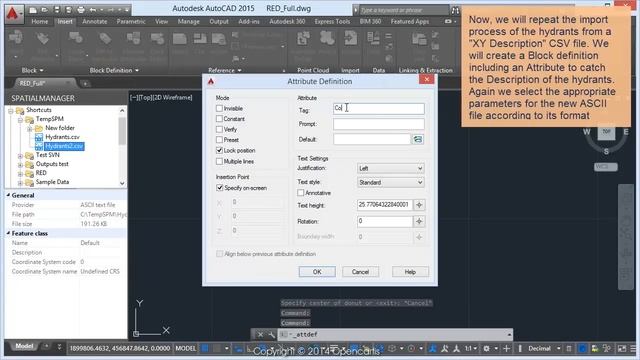
Task: Open command line customize wrench icon
Action: [x=271, y=335]
